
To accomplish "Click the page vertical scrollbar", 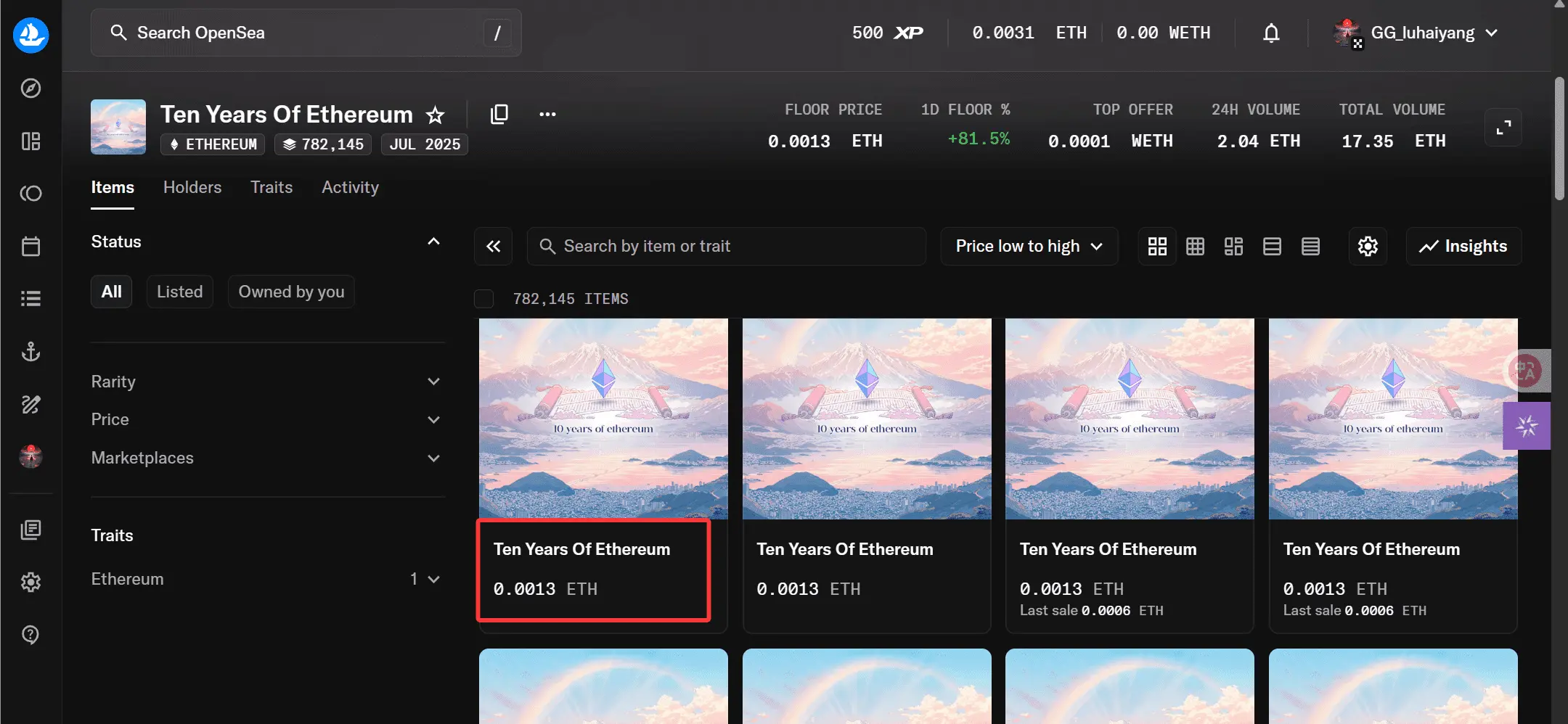I will (x=1559, y=138).
